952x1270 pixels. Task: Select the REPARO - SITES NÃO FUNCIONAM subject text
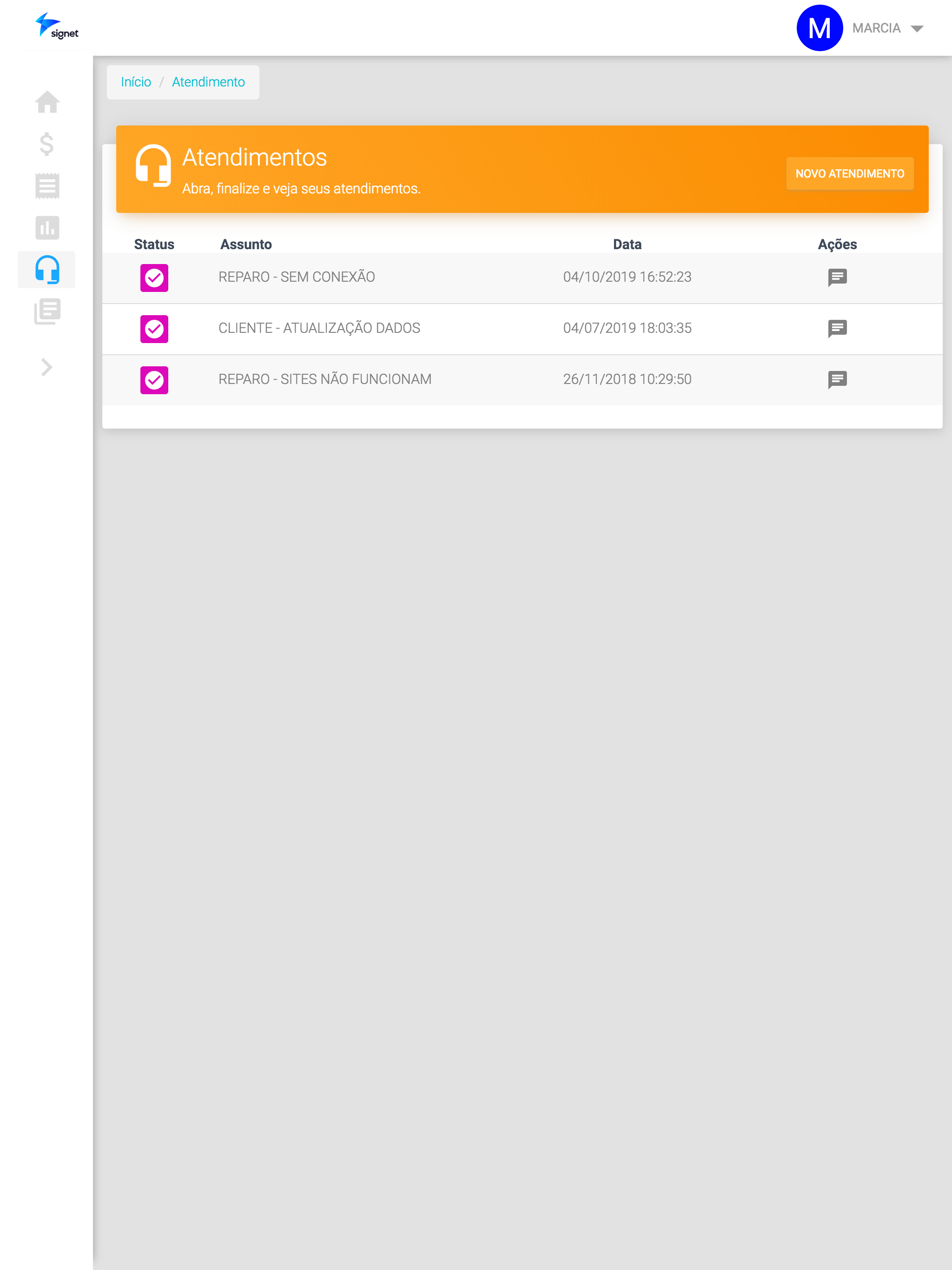pos(325,379)
